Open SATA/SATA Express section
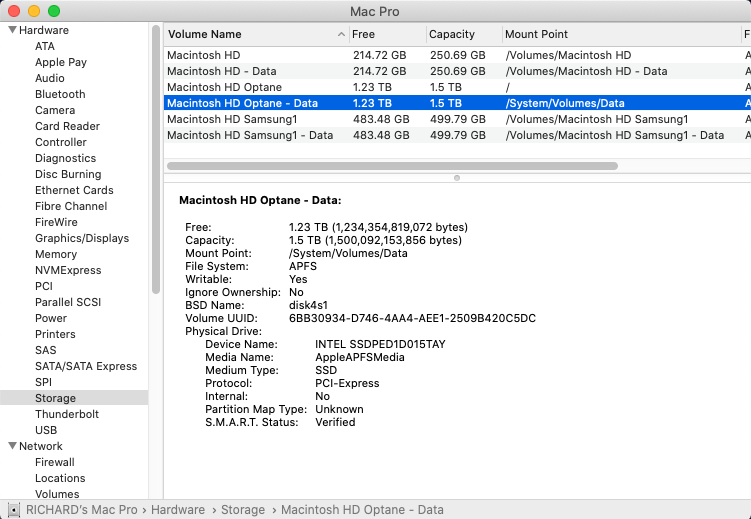 pos(86,366)
